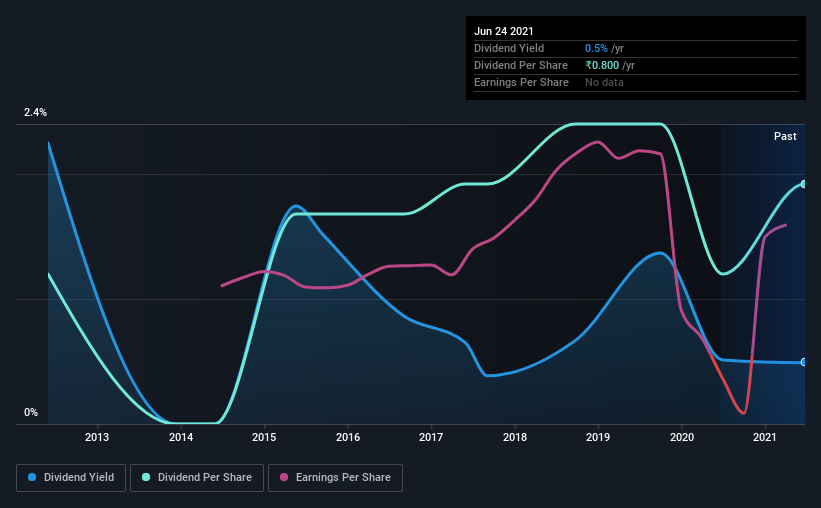Click the 2013 x-axis label
Screen dimensions: 821x508
tap(97, 437)
